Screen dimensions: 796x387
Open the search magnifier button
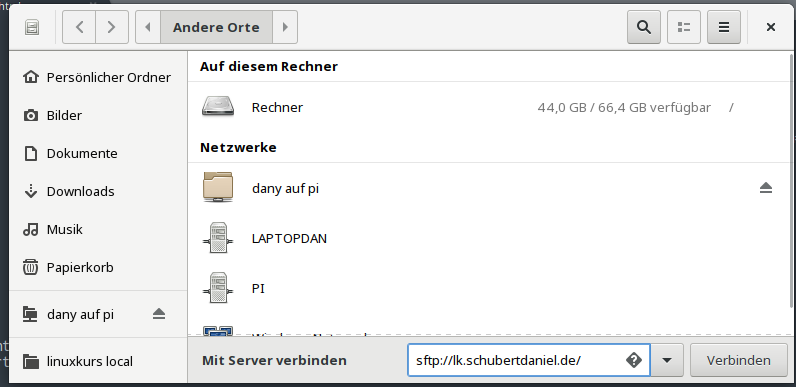[644, 27]
